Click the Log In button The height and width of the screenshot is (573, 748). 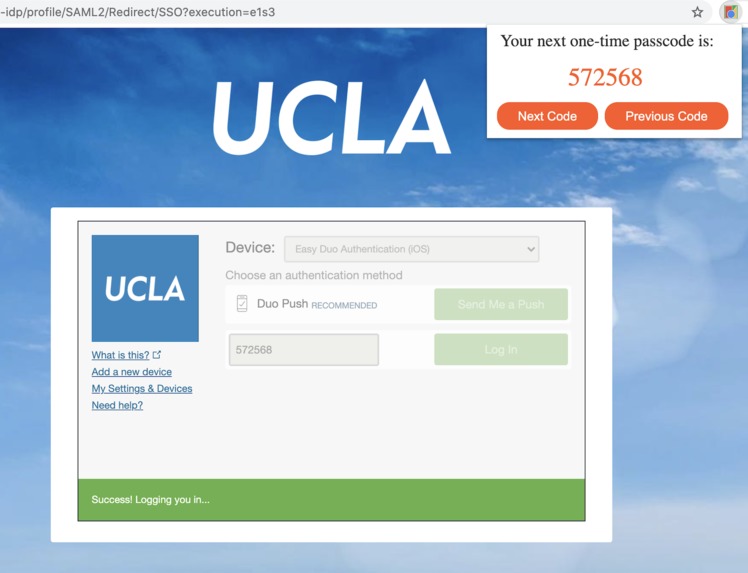pos(501,350)
